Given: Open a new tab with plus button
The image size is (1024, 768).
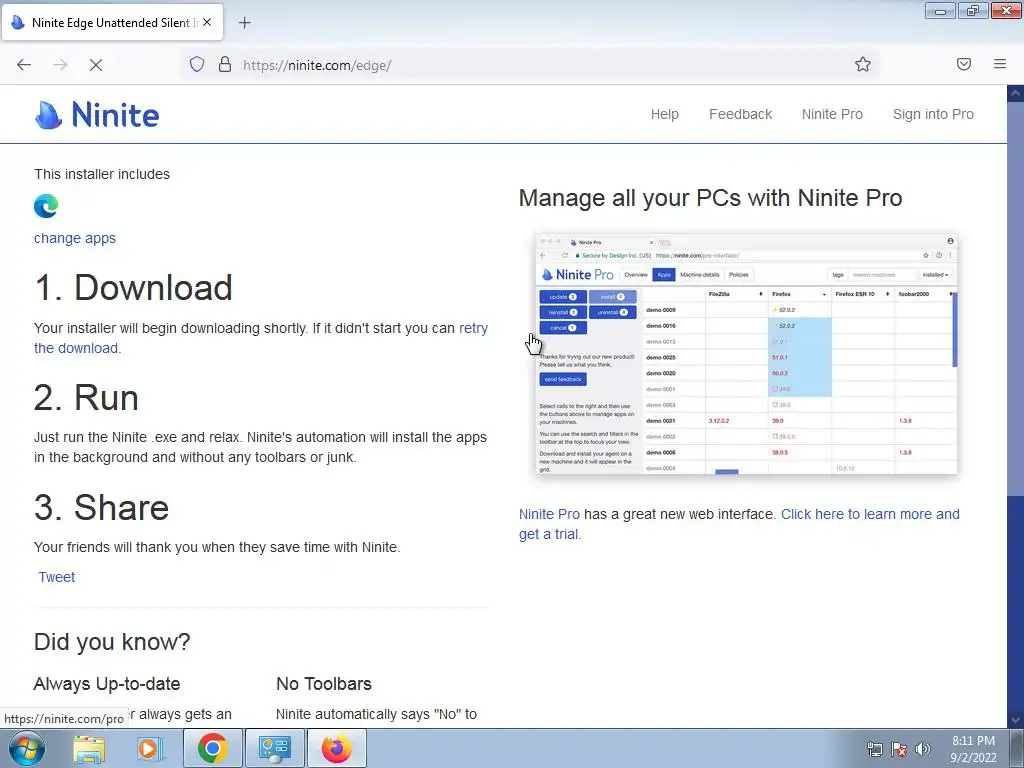Looking at the screenshot, I should coord(244,23).
